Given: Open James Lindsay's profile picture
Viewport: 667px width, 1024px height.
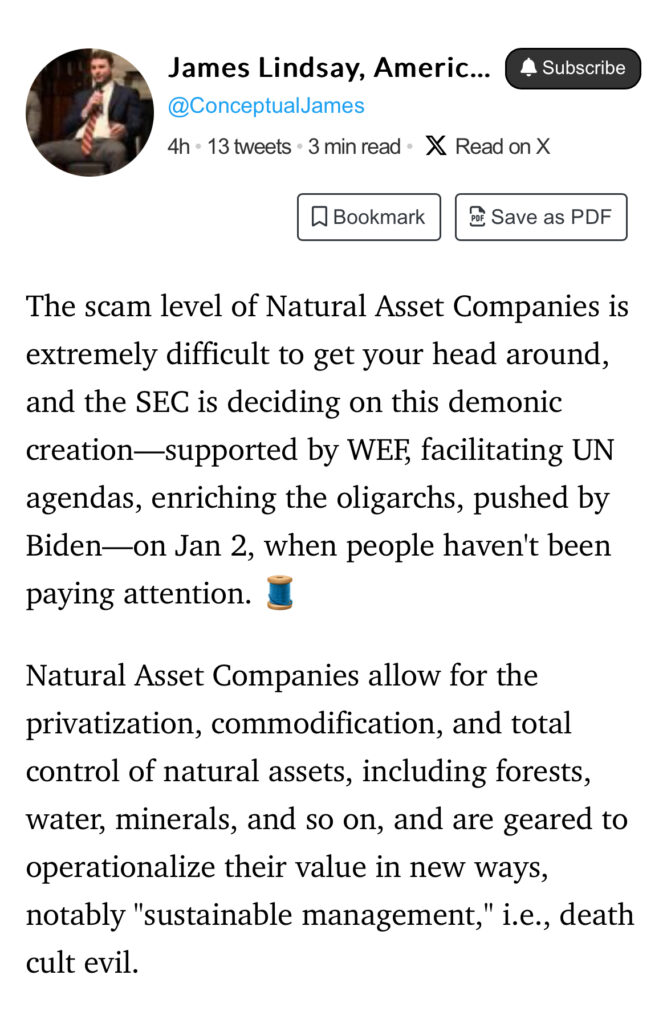Looking at the screenshot, I should (90, 112).
